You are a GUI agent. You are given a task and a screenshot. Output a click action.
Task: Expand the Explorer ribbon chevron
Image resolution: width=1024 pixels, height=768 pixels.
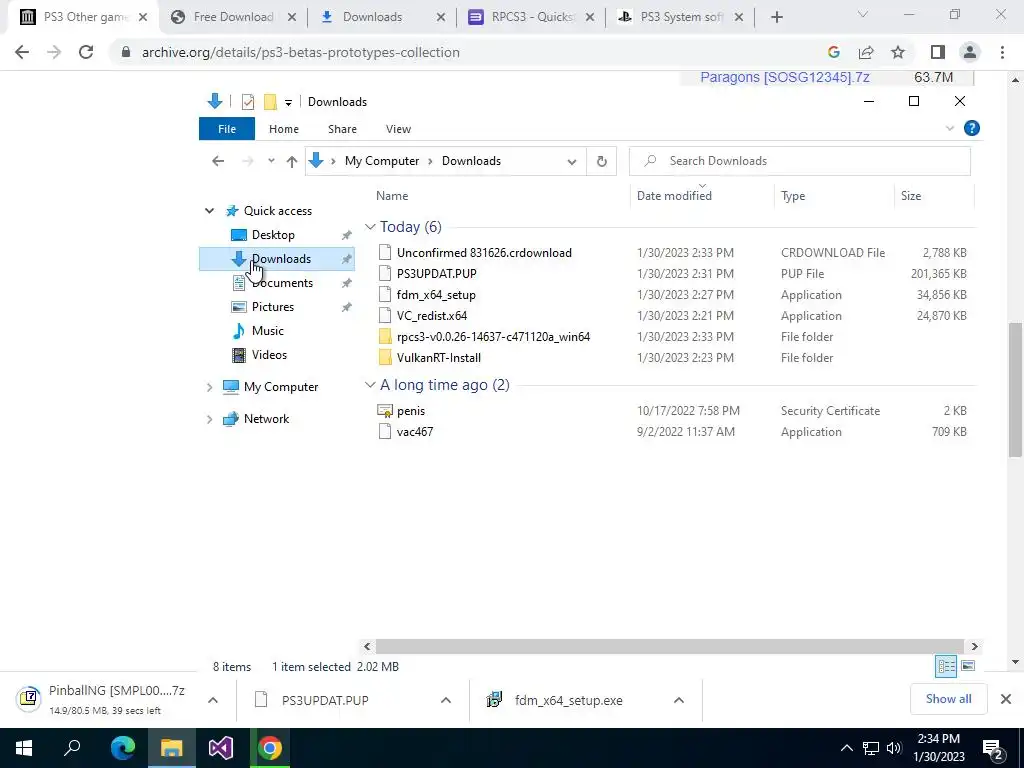tap(950, 129)
